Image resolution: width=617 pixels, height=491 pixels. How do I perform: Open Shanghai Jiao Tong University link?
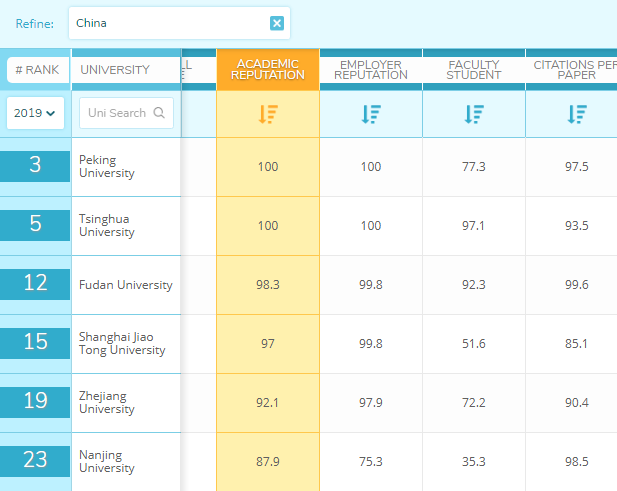point(122,343)
